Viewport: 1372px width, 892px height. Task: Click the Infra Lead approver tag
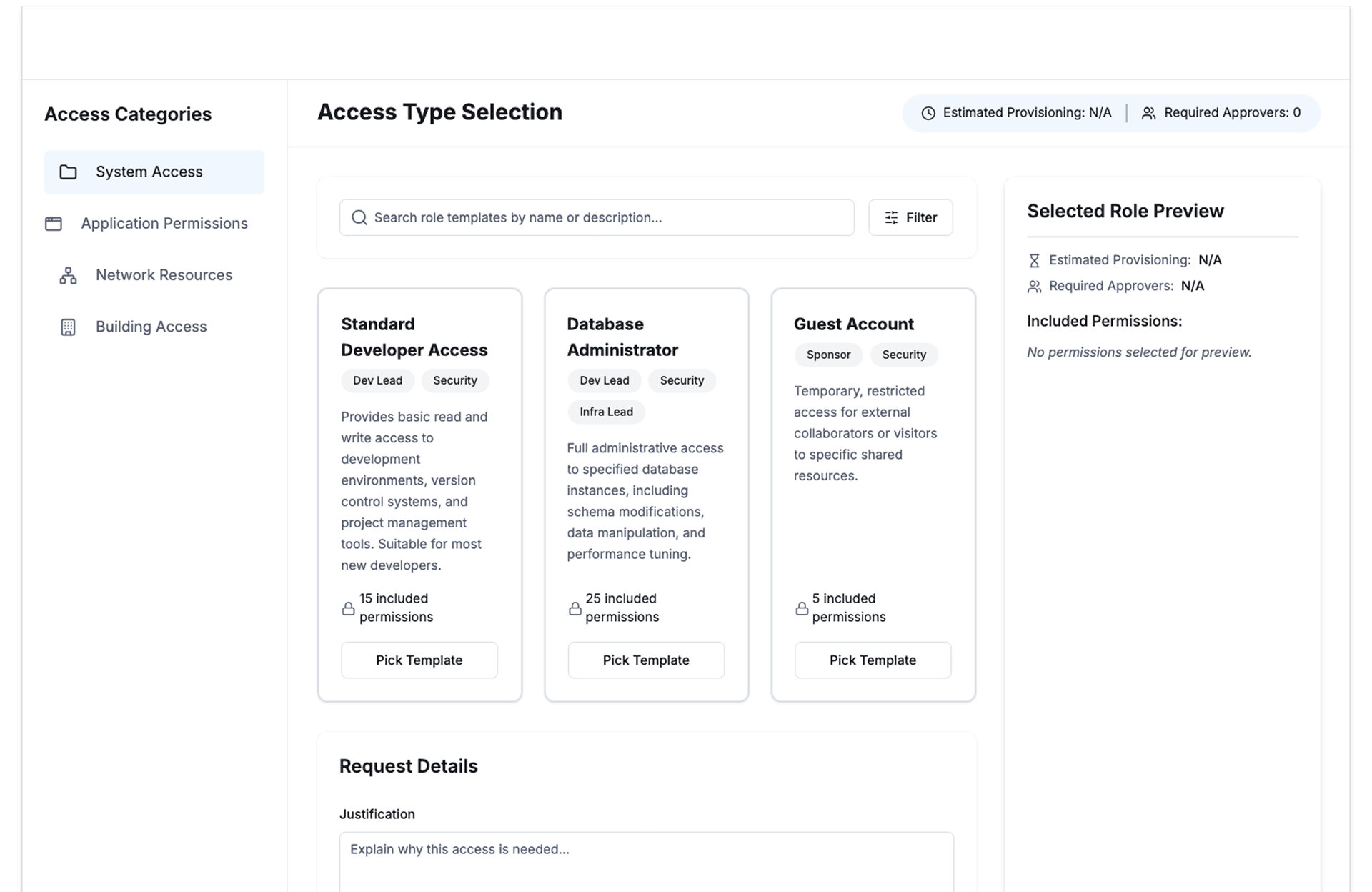(606, 412)
